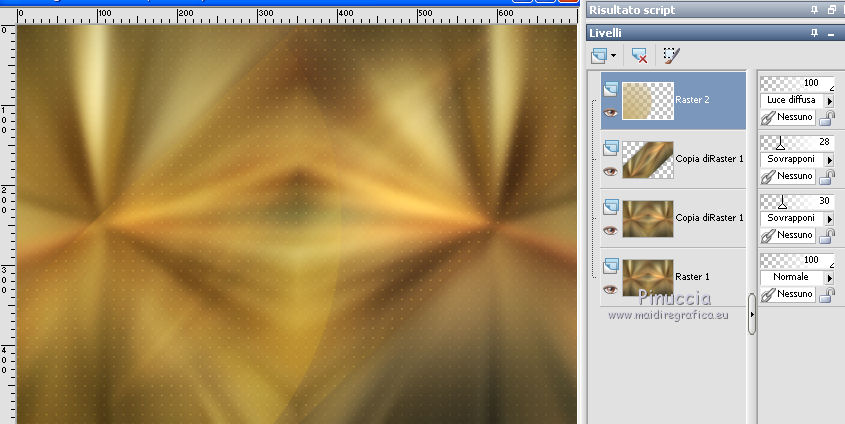Click the Raster 1 layer name

click(x=692, y=276)
